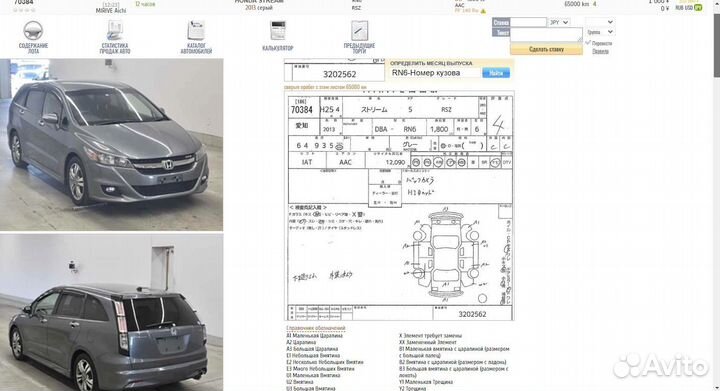Click the RN6 body number field
The image size is (720, 391).
pos(435,73)
